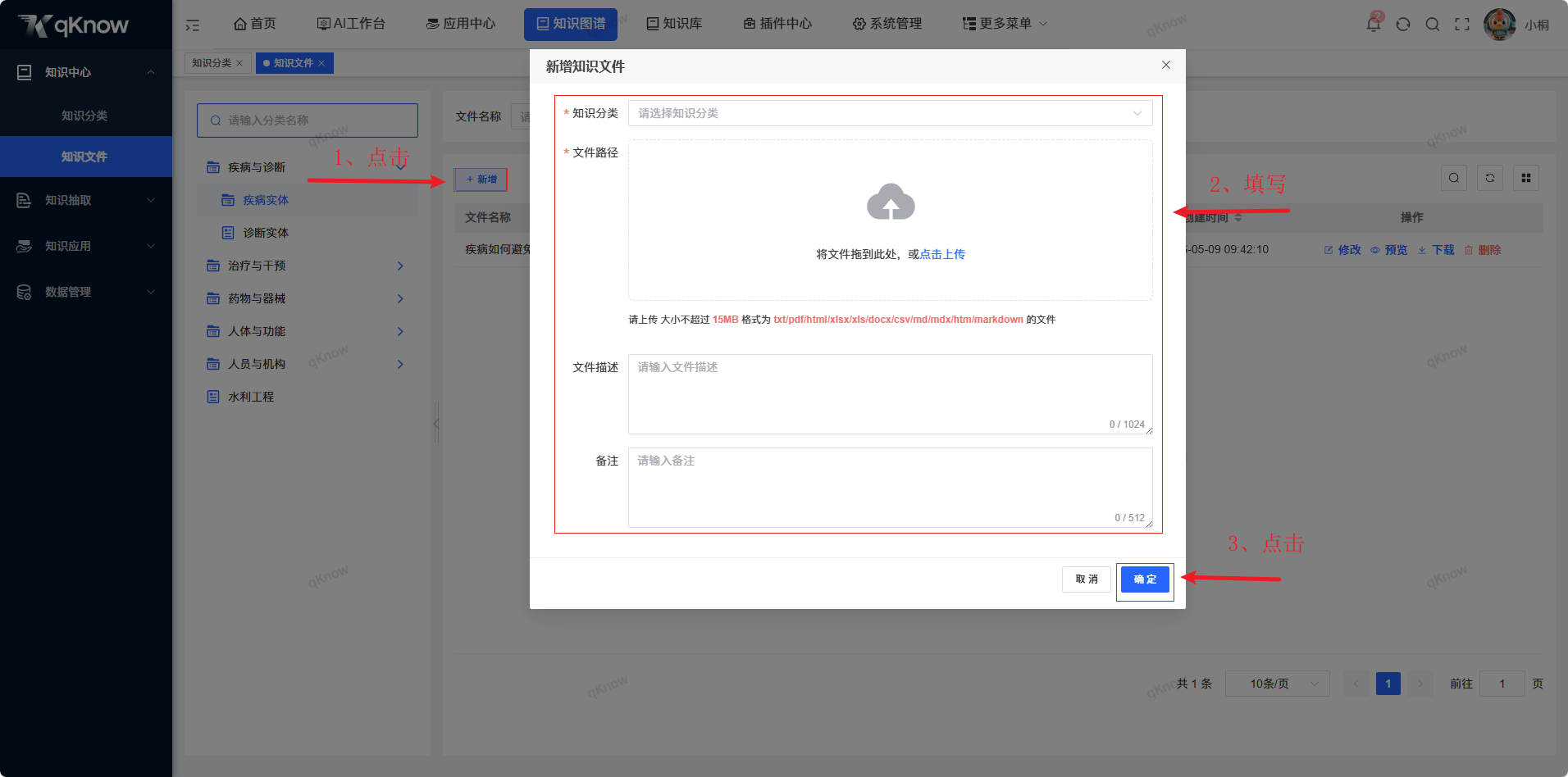This screenshot has height=777, width=1568.
Task: Expand 人体与功能 tree node
Action: coord(400,331)
